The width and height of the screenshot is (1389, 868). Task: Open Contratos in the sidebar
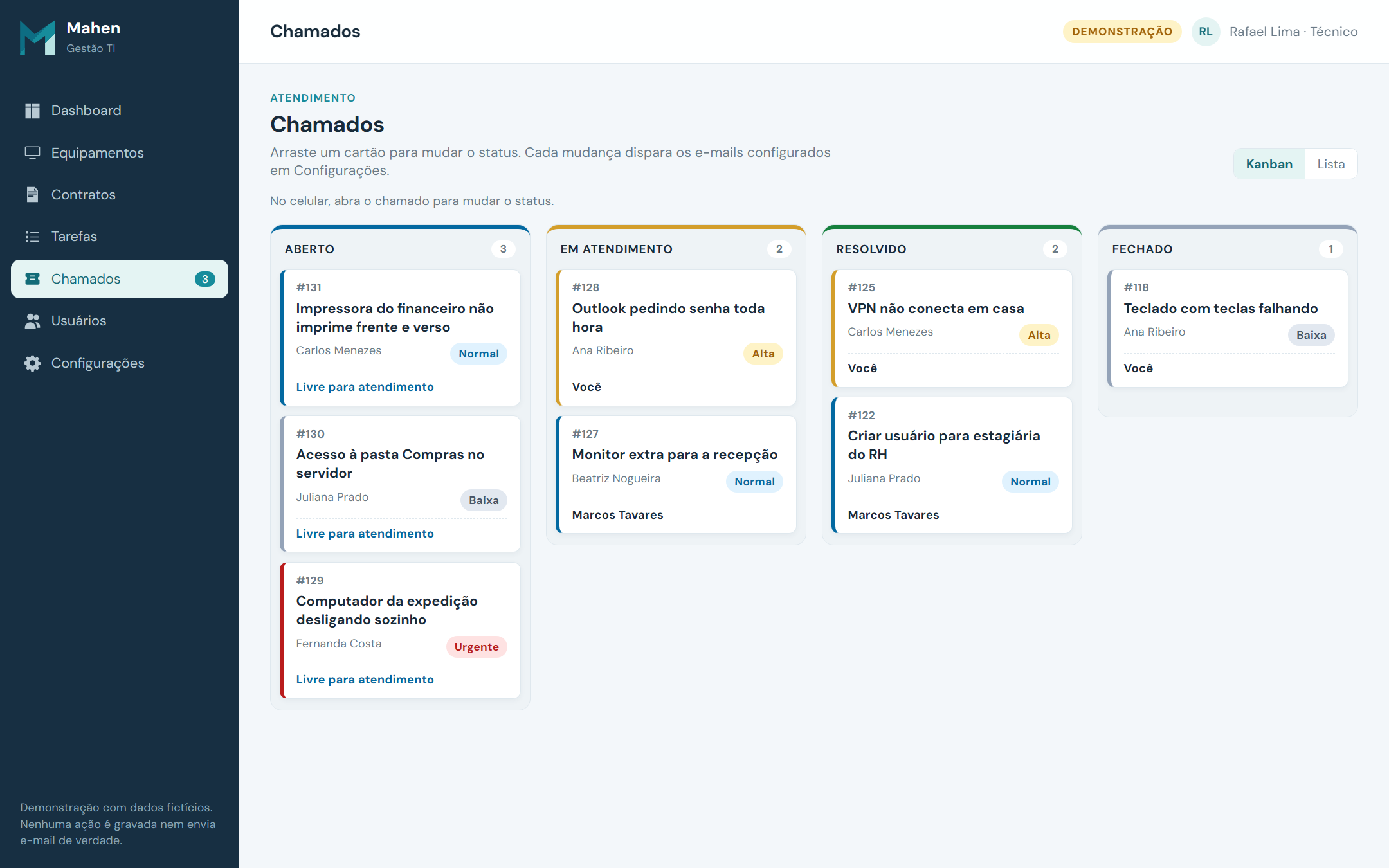click(x=120, y=194)
